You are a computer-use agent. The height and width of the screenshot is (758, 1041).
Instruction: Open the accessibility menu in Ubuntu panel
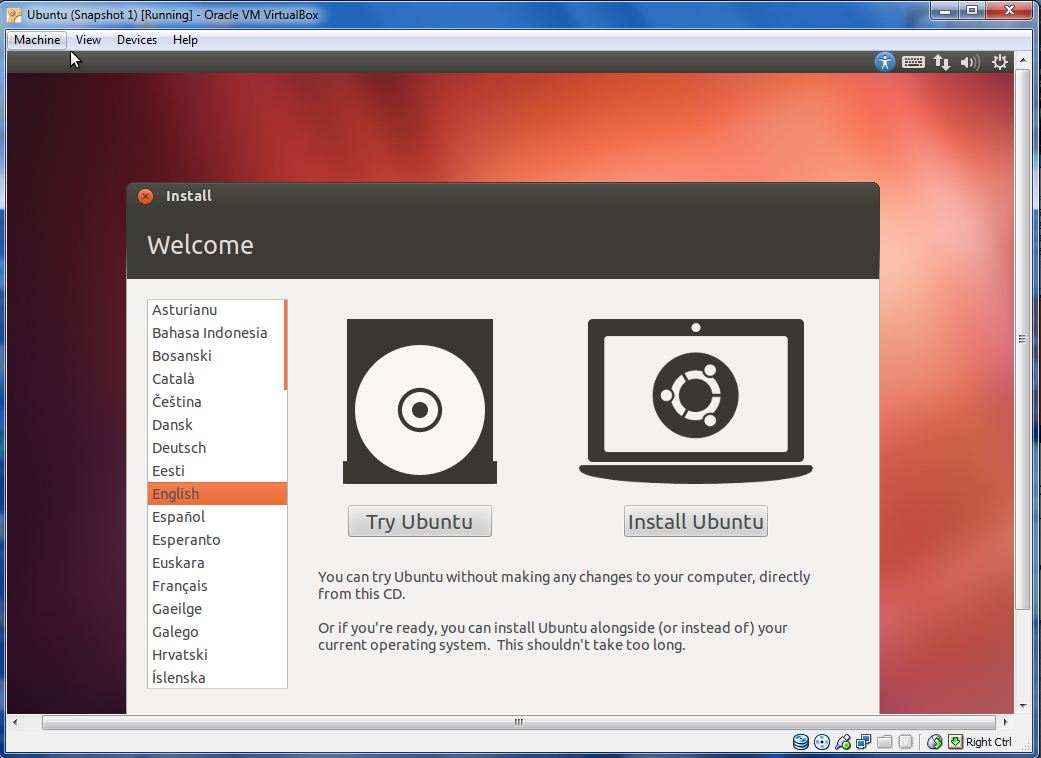884,62
